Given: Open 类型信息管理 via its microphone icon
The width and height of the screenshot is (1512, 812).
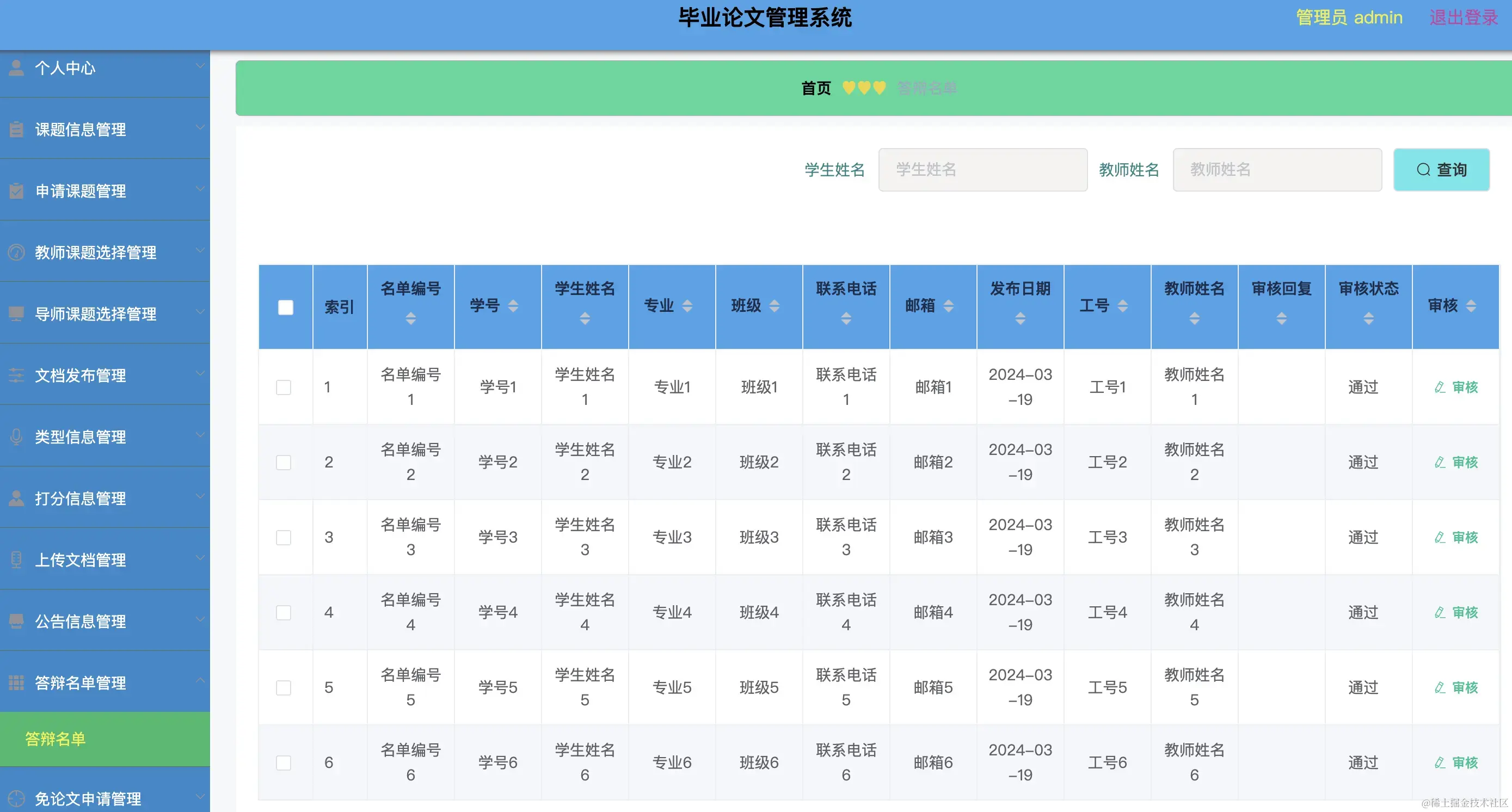Looking at the screenshot, I should [x=16, y=437].
